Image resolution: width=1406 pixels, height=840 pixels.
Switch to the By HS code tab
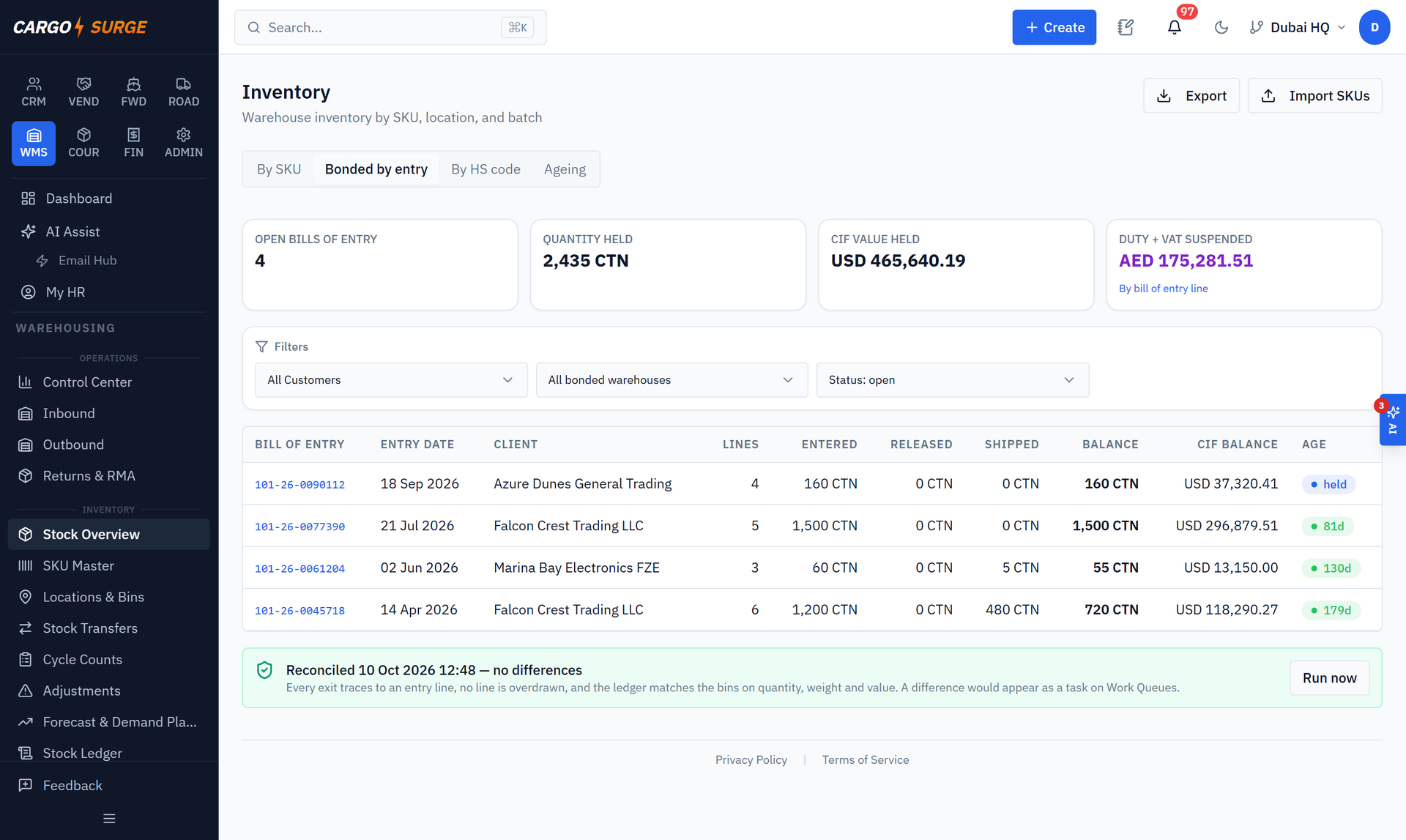click(x=486, y=169)
